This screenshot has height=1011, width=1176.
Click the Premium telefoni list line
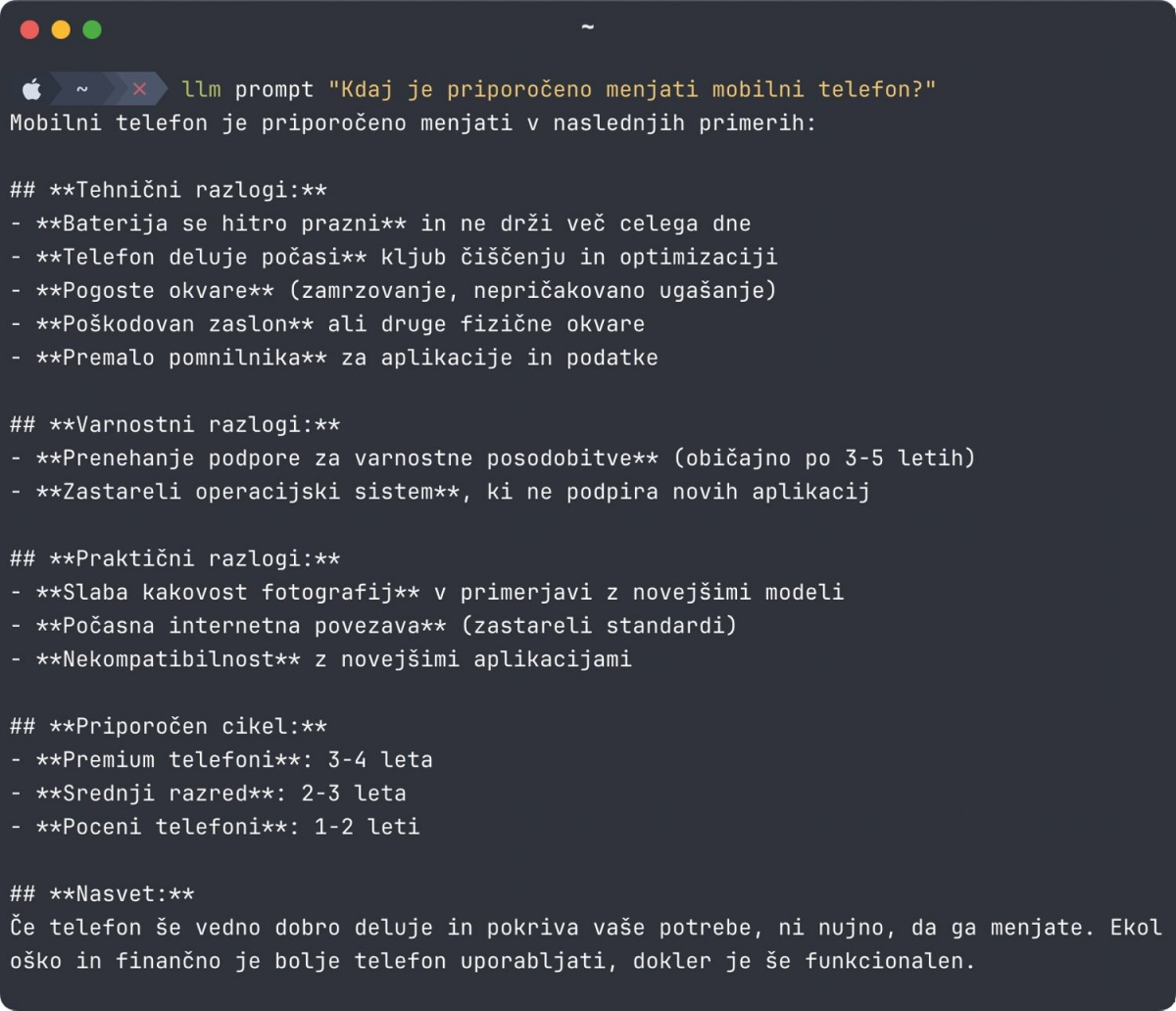pos(221,759)
